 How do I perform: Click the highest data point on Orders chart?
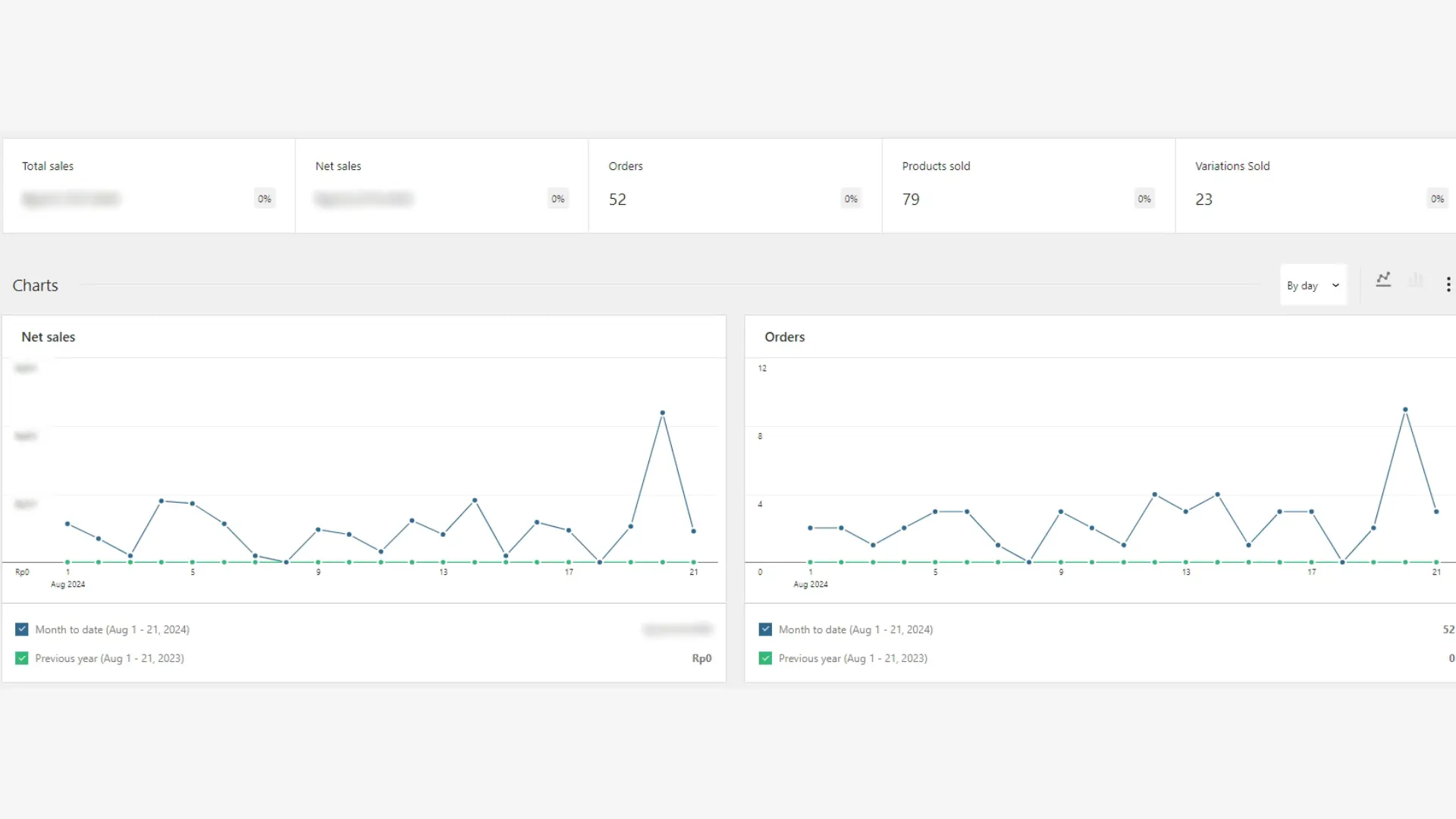(x=1405, y=409)
